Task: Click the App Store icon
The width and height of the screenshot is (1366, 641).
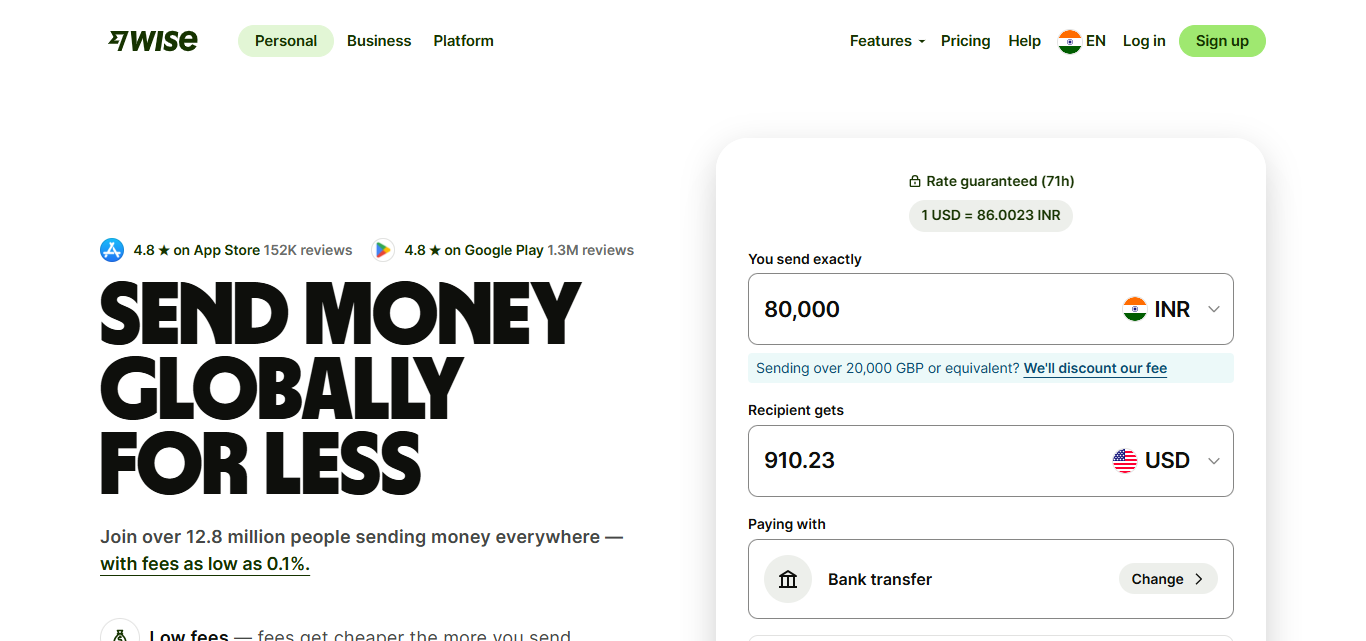Action: click(112, 250)
